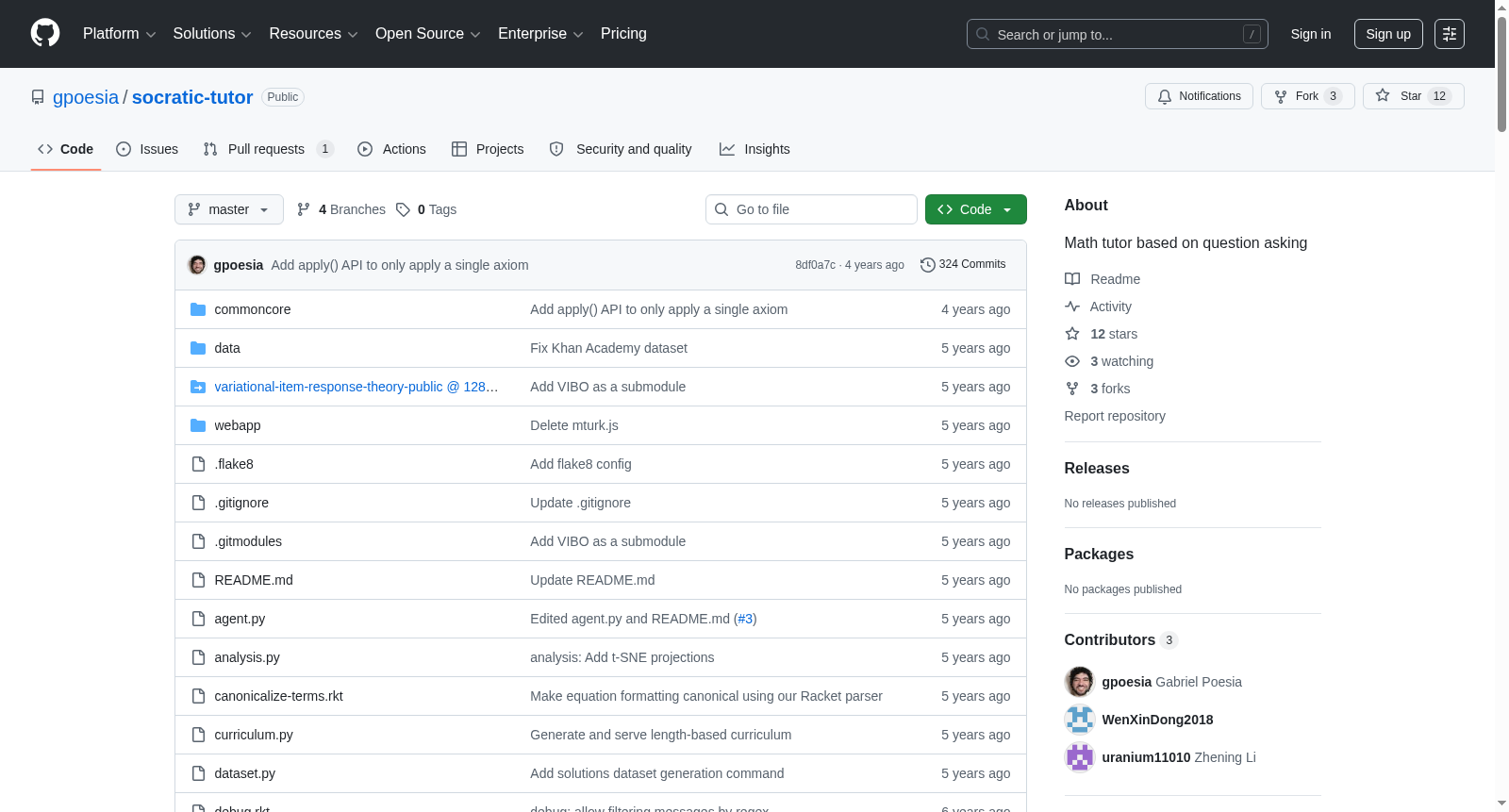The image size is (1509, 812).
Task: Open the analysis.py file
Action: click(247, 657)
